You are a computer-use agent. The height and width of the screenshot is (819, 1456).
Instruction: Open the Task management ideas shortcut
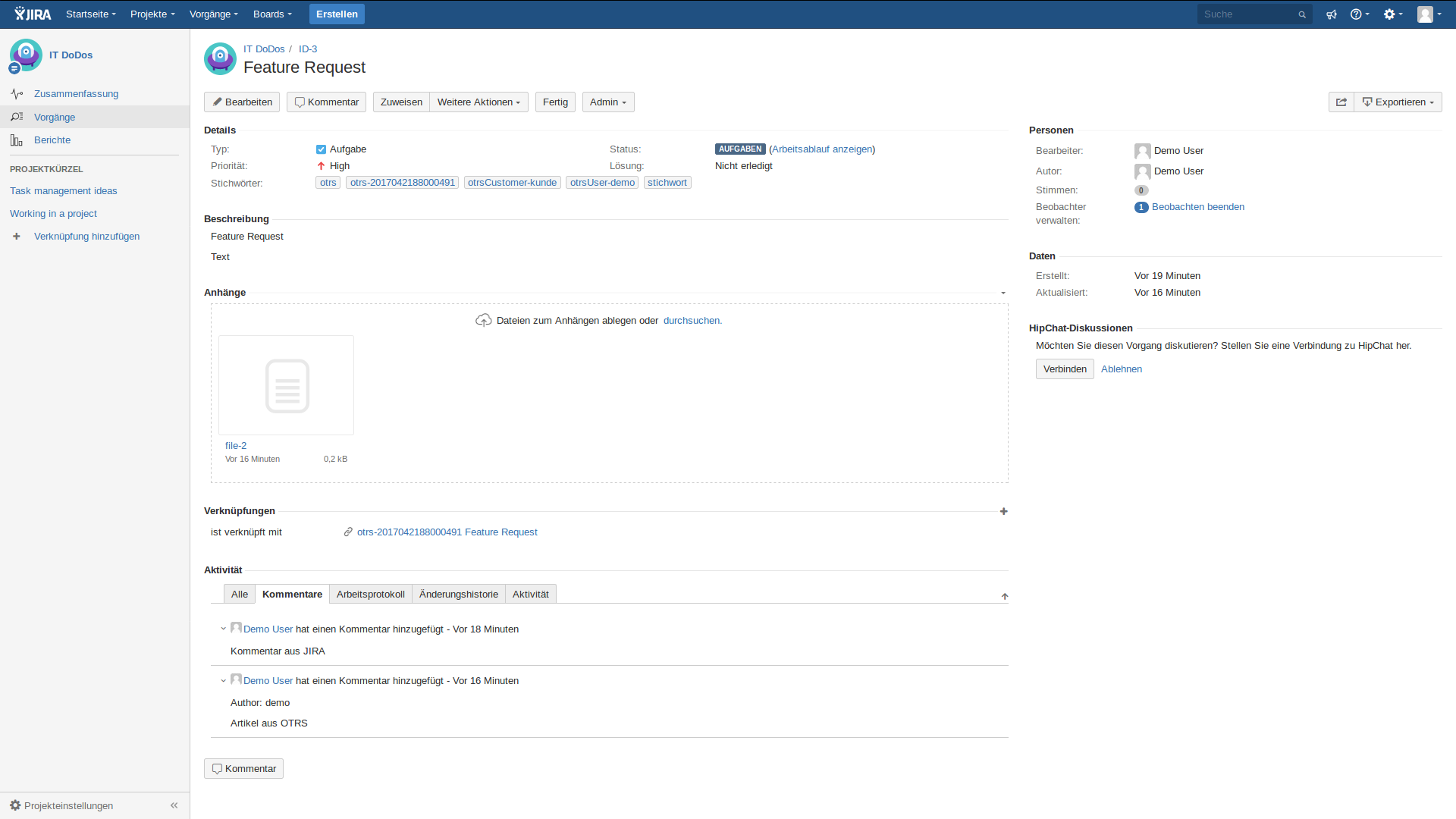[64, 191]
